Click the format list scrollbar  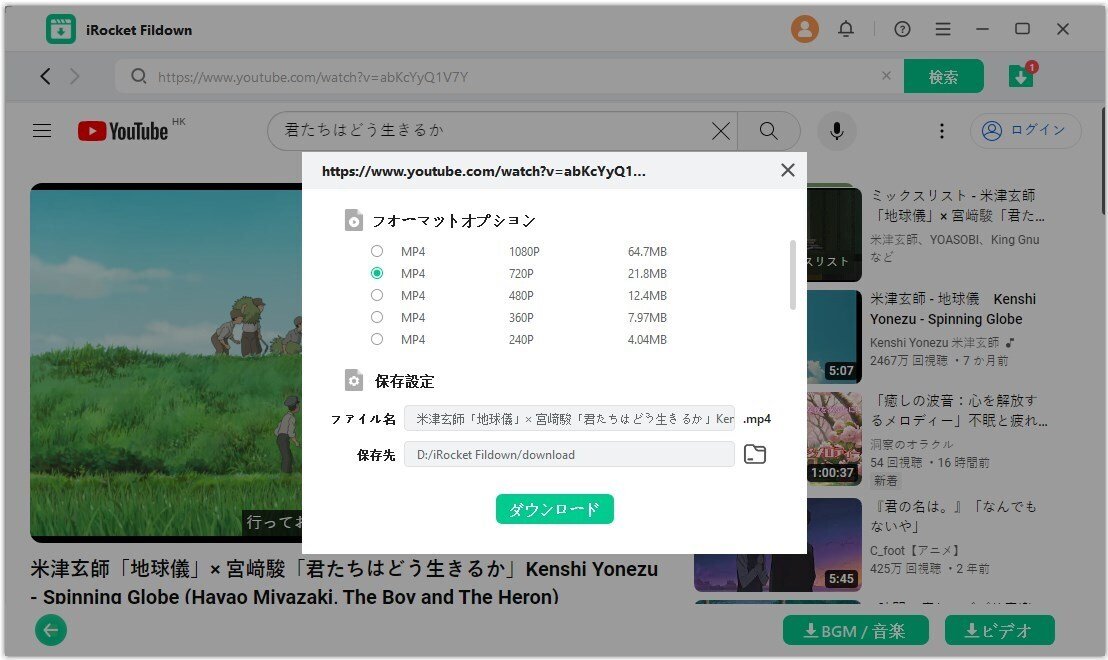tap(793, 275)
